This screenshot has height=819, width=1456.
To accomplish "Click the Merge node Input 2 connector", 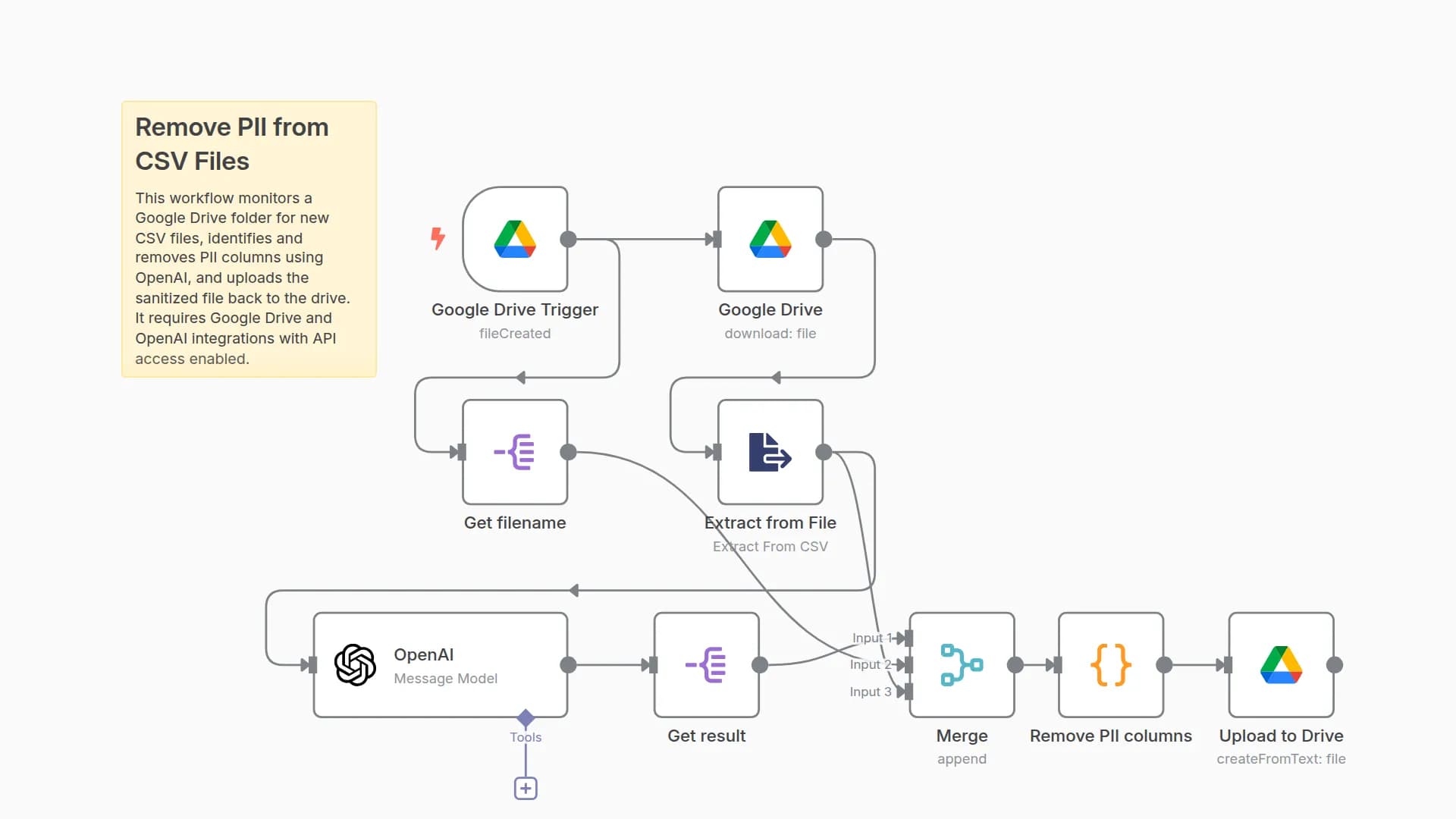I will [907, 665].
